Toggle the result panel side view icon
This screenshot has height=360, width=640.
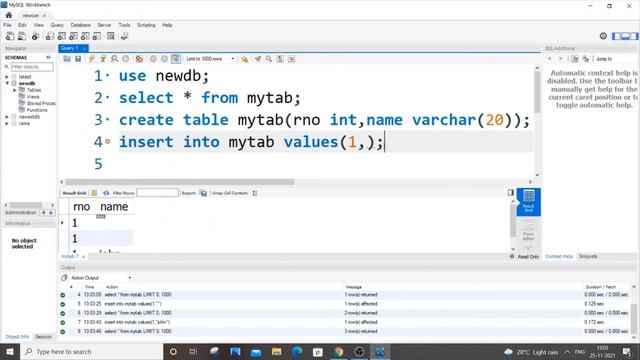(x=511, y=192)
